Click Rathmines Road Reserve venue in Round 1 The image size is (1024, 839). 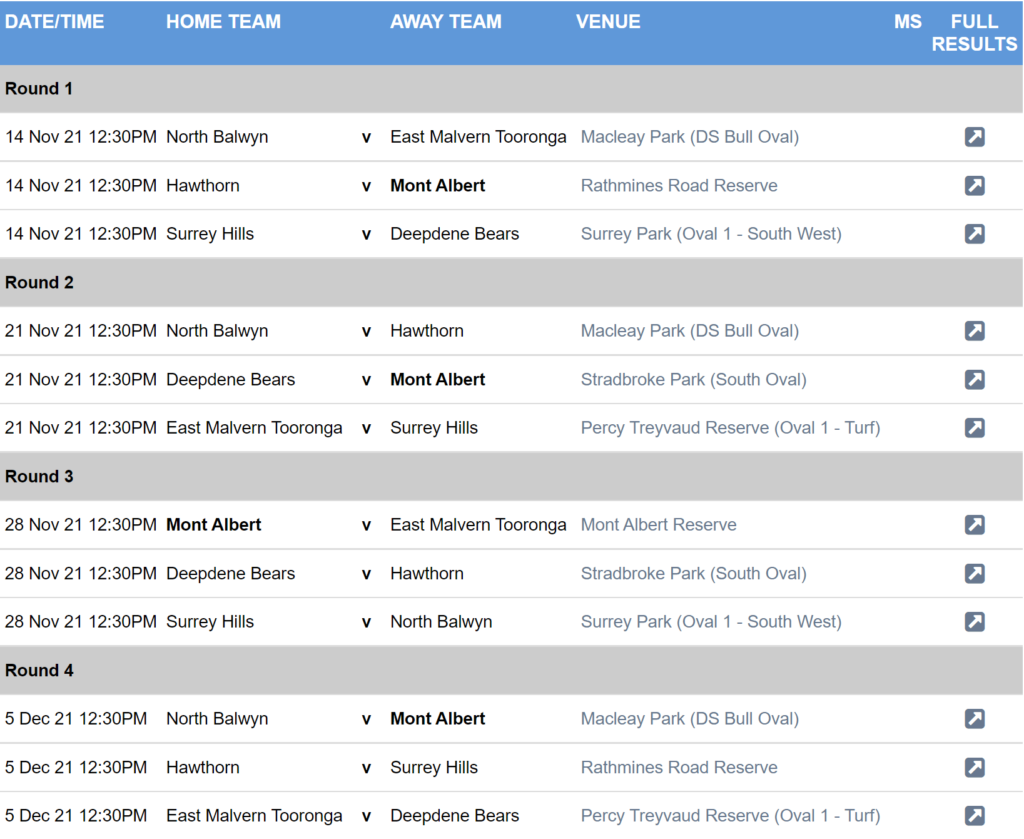[678, 185]
